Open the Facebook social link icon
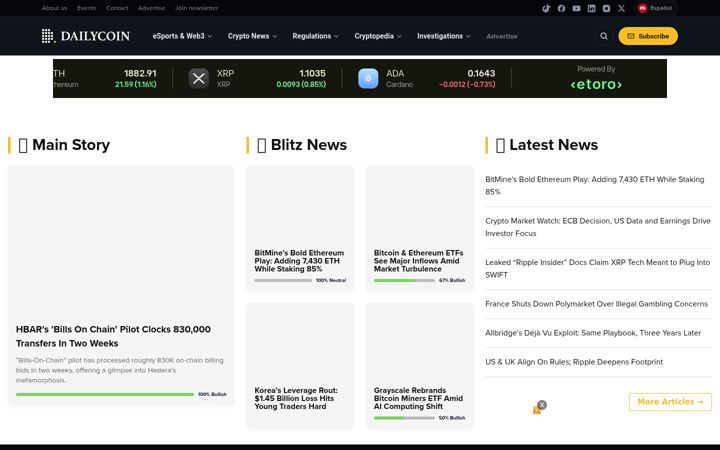This screenshot has height=450, width=720. click(x=561, y=8)
